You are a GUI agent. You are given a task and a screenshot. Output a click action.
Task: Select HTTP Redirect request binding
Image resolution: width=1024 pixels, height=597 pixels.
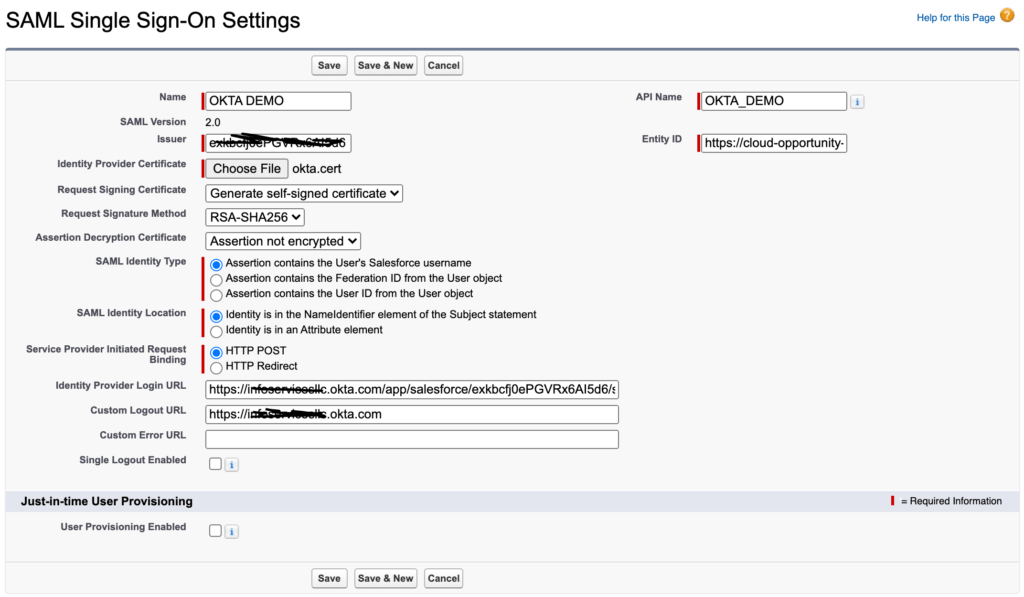(215, 367)
